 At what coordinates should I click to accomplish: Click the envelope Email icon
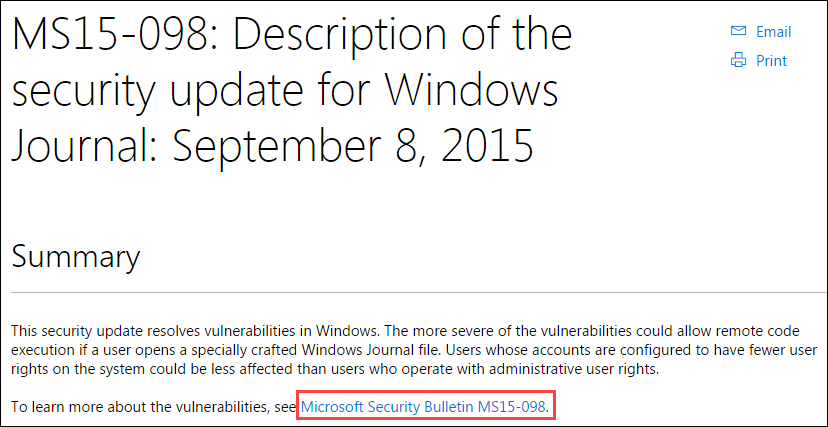[738, 32]
